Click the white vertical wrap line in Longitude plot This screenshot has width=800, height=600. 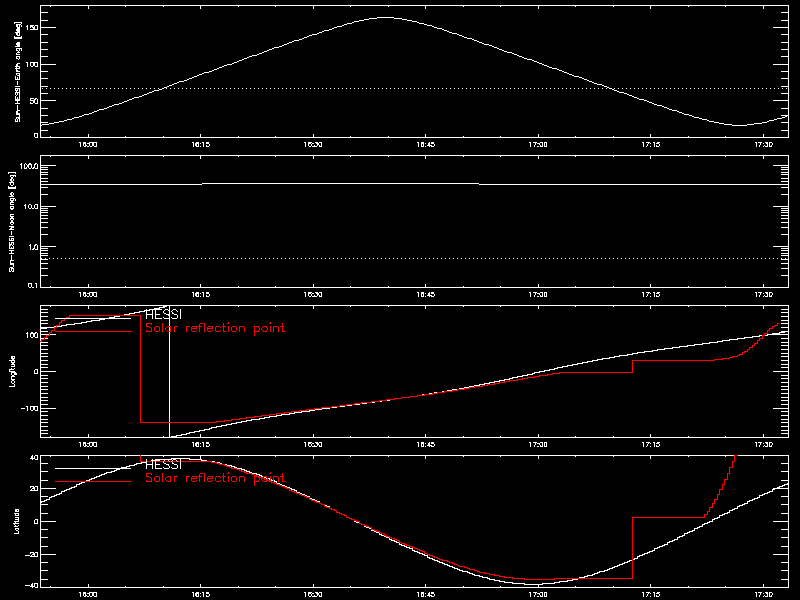[x=169, y=371]
